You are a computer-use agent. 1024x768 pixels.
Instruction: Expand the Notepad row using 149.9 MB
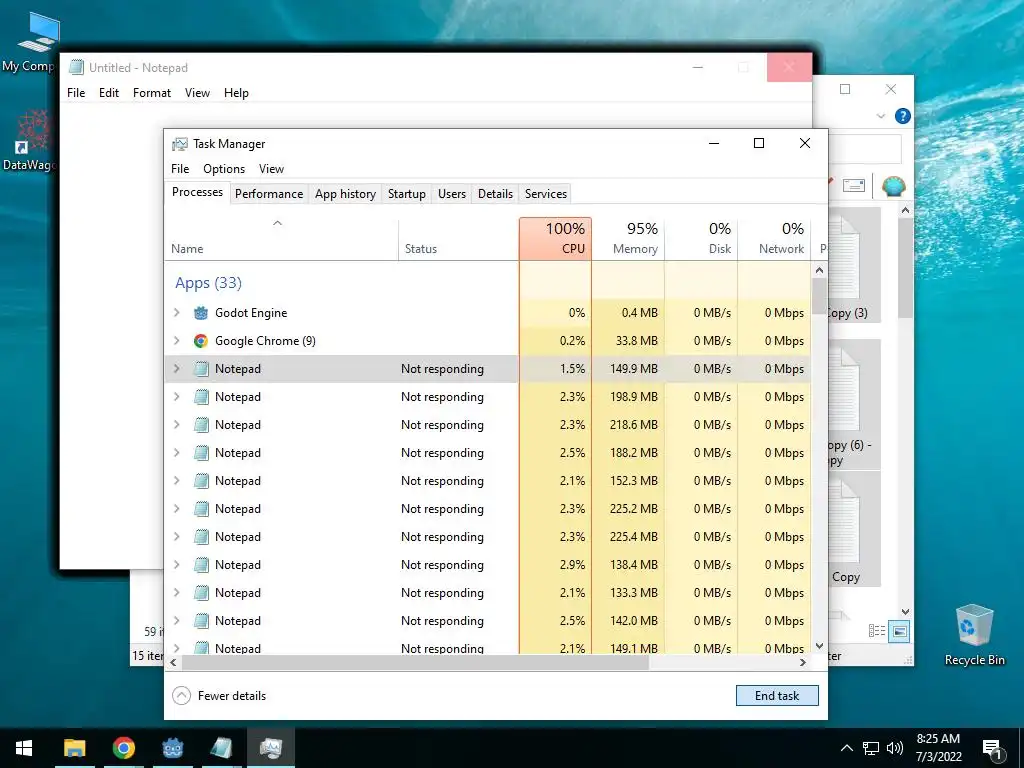coord(176,369)
